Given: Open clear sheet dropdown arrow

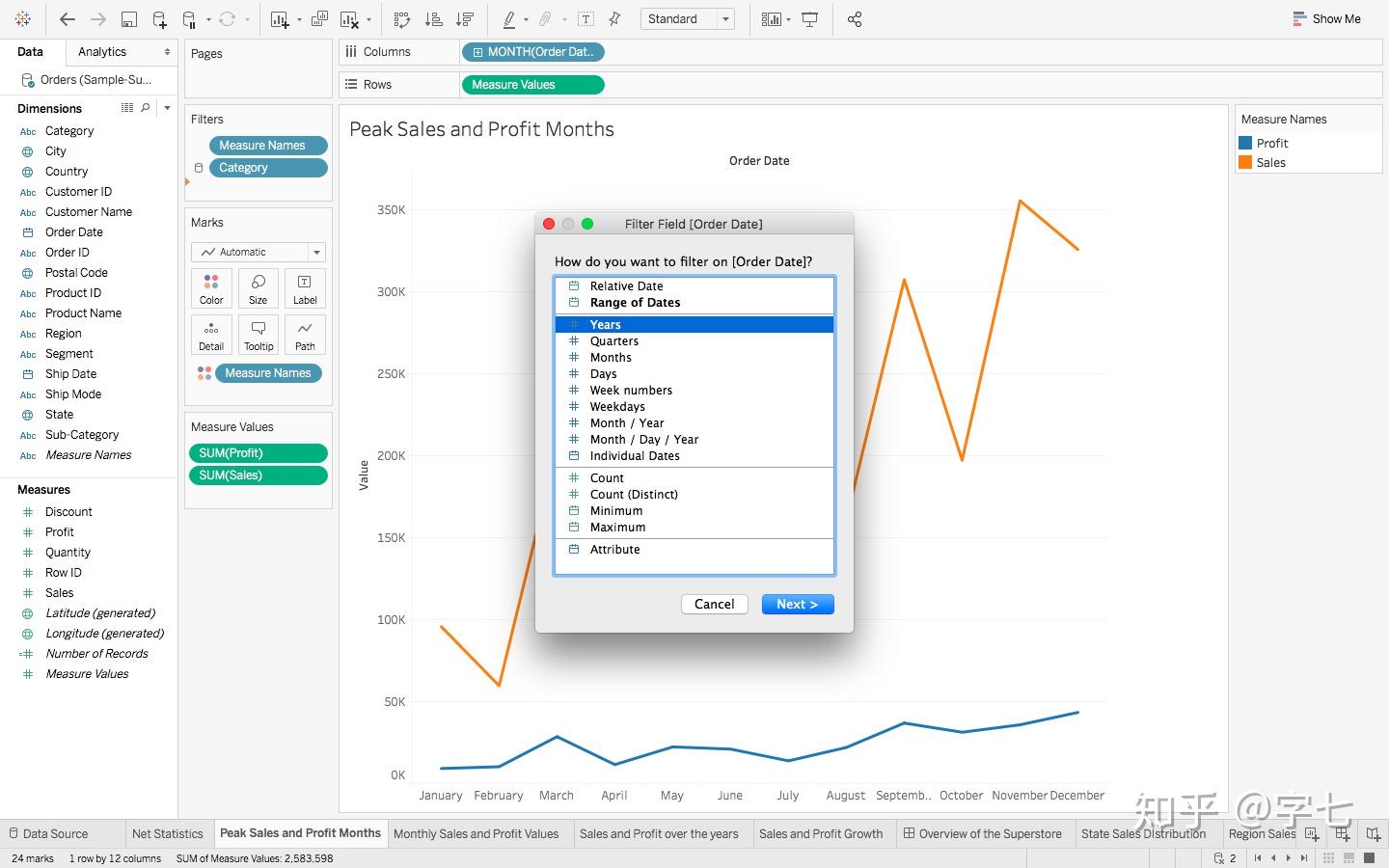Looking at the screenshot, I should (x=369, y=19).
